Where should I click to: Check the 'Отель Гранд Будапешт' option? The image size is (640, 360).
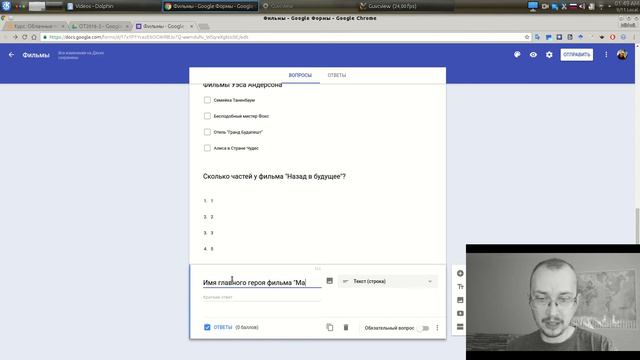click(207, 132)
